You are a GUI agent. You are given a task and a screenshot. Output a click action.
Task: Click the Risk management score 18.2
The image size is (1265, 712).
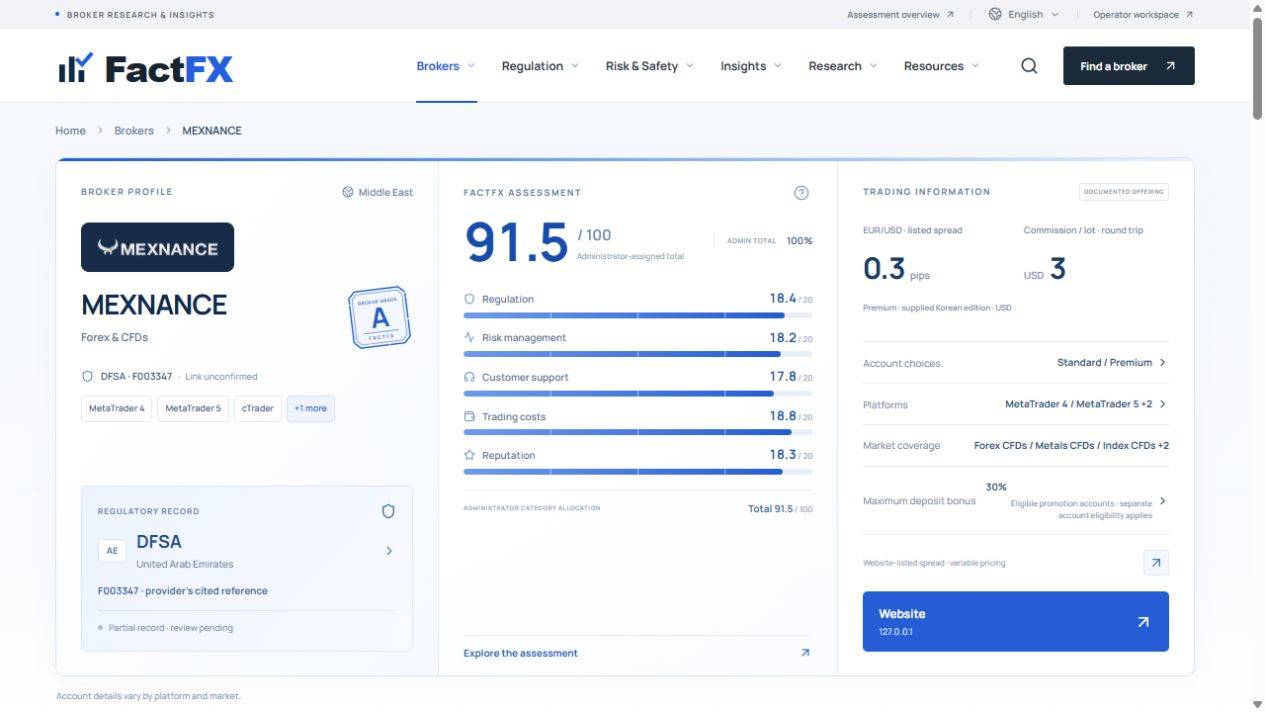[x=783, y=338]
